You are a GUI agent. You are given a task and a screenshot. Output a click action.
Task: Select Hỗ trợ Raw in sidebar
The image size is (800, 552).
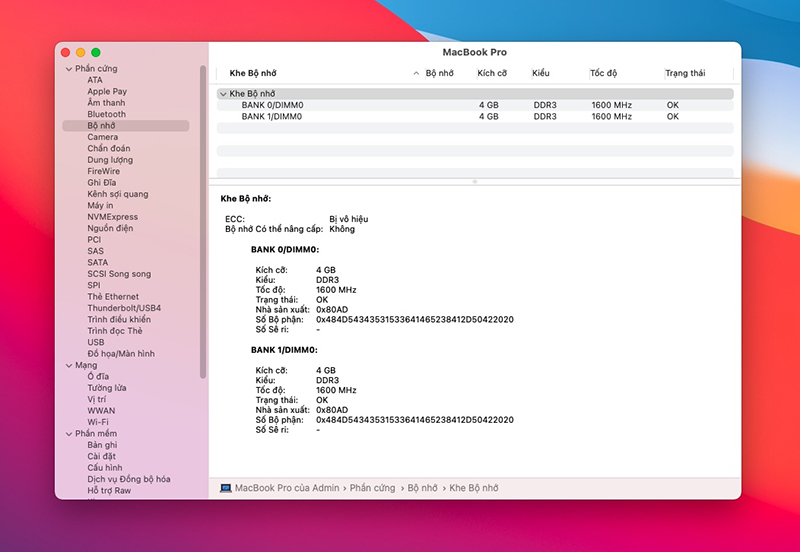(x=109, y=490)
